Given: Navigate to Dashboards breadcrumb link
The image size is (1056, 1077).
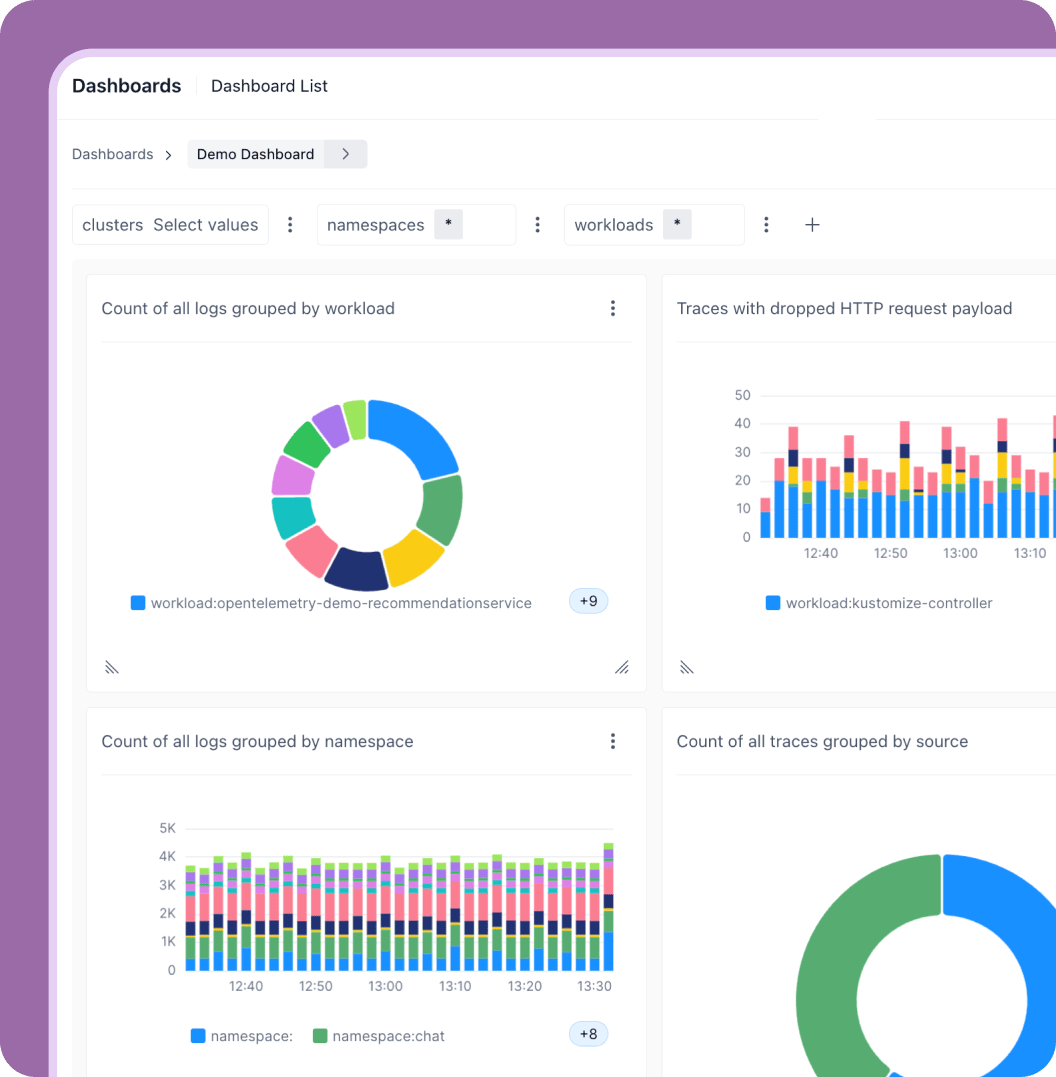Looking at the screenshot, I should pyautogui.click(x=113, y=154).
